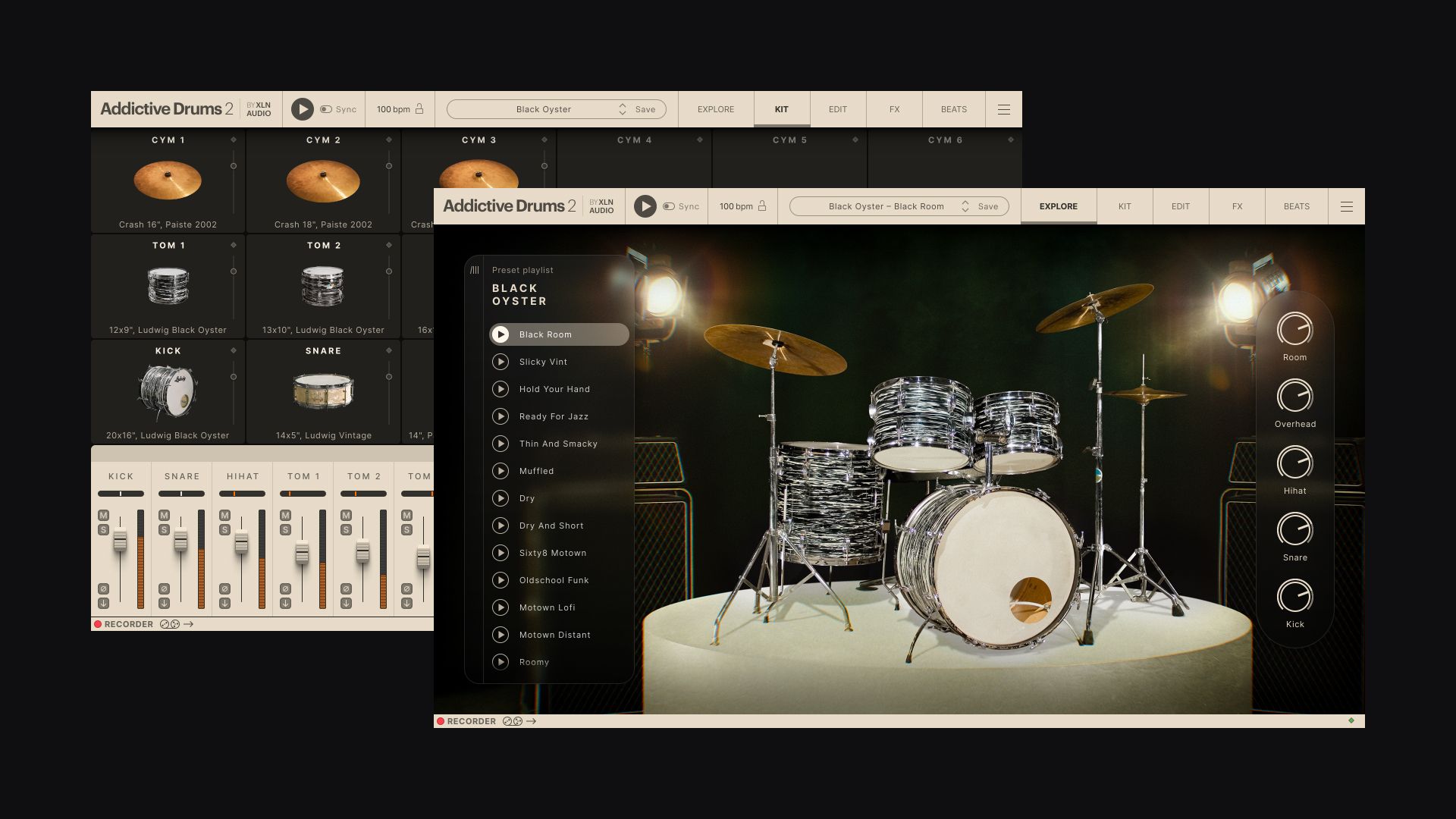Play the Muffled preset preview
The height and width of the screenshot is (819, 1456).
tap(500, 471)
